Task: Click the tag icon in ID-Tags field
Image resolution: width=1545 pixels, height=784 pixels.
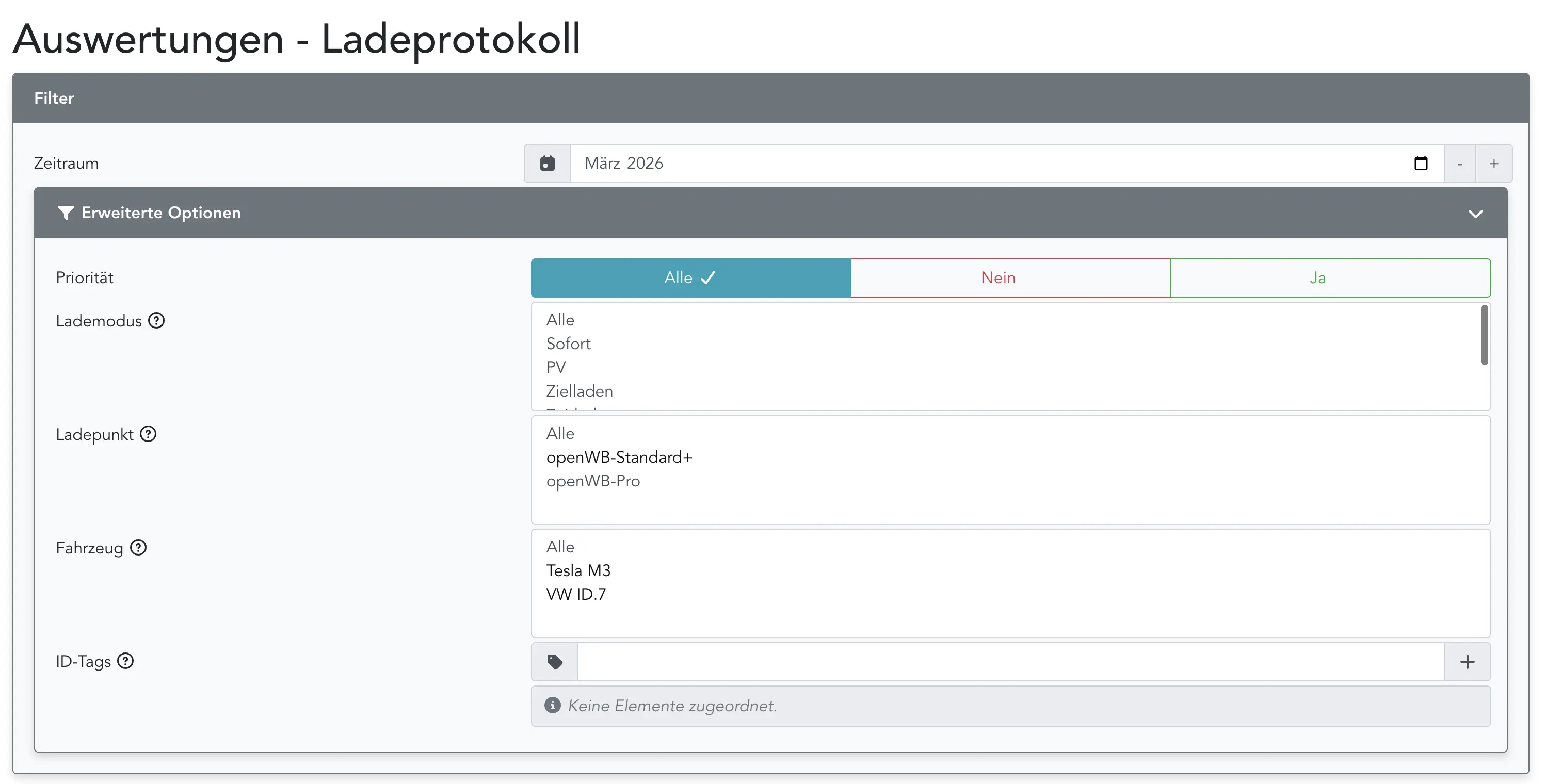Action: point(555,662)
